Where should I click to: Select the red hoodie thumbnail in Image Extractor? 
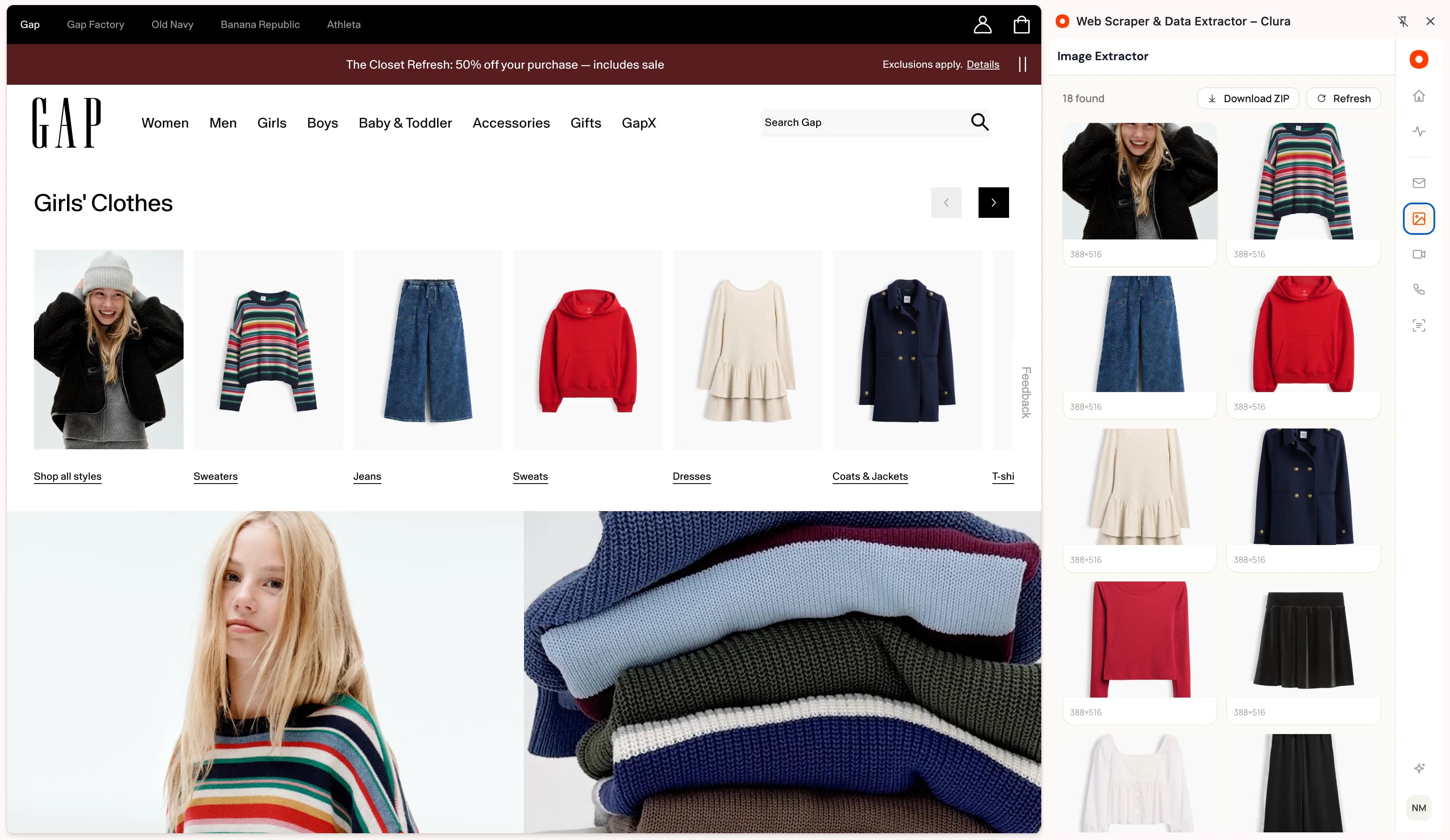pyautogui.click(x=1303, y=334)
